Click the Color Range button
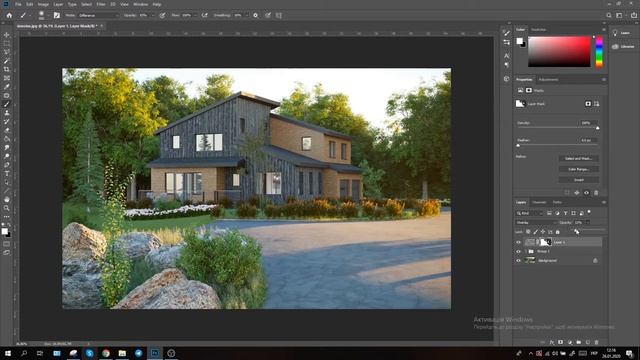640x360 pixels. point(578,169)
